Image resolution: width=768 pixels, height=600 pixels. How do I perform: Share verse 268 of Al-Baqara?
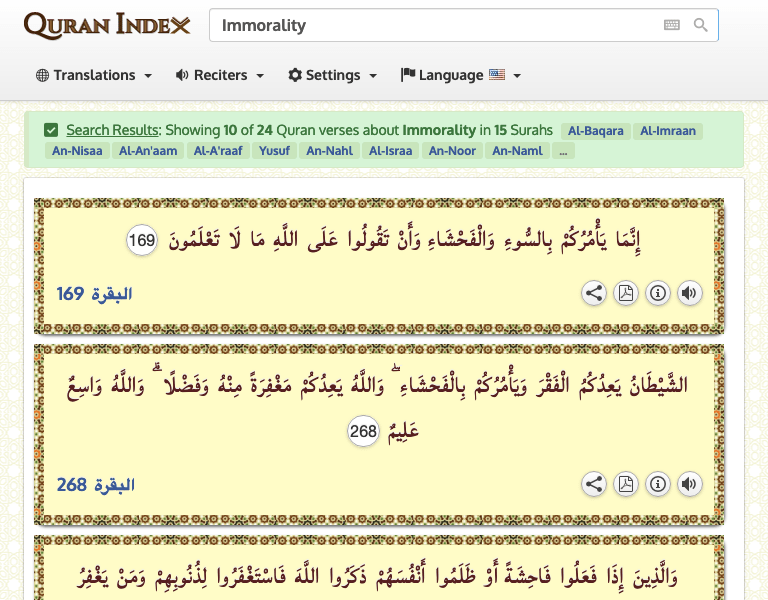[x=594, y=484]
